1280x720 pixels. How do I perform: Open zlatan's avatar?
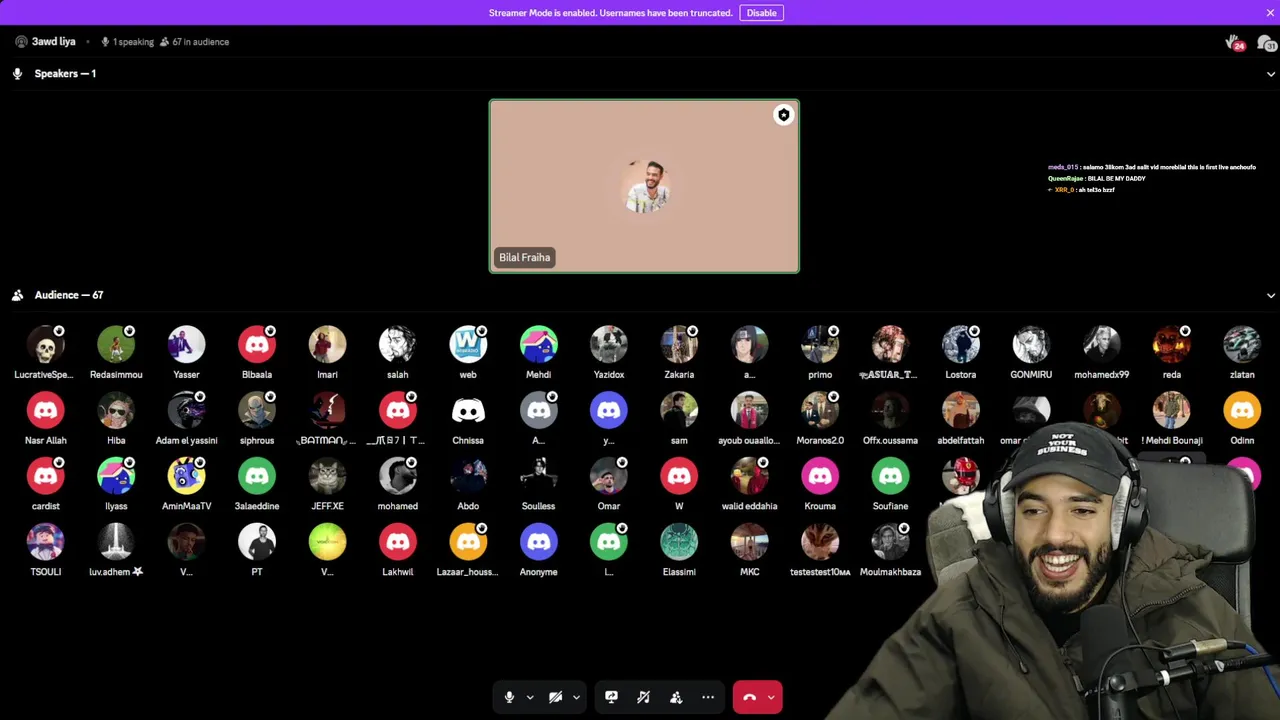pos(1242,344)
